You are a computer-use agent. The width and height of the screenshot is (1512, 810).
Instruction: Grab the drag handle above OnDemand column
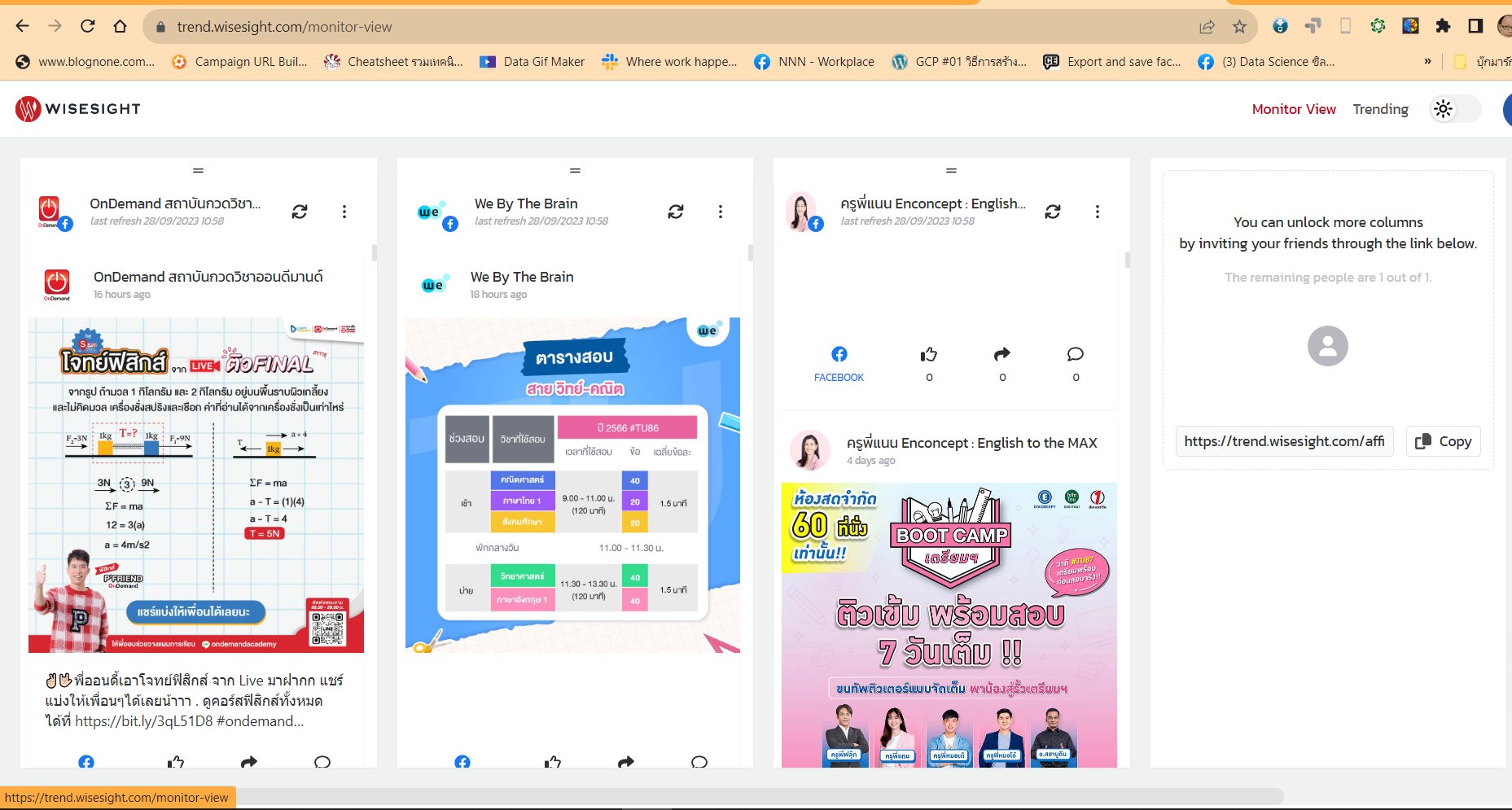(x=198, y=170)
